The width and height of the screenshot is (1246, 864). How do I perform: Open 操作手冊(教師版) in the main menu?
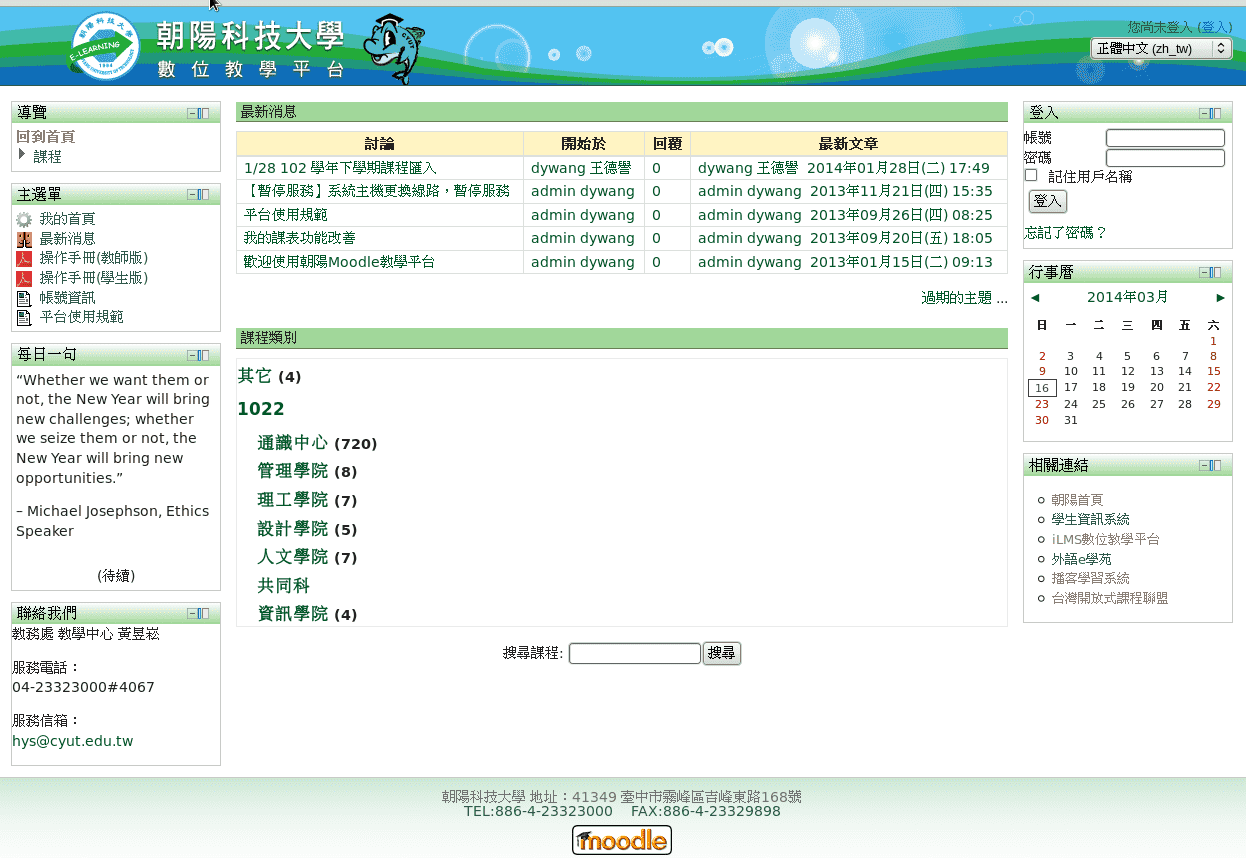tap(94, 259)
